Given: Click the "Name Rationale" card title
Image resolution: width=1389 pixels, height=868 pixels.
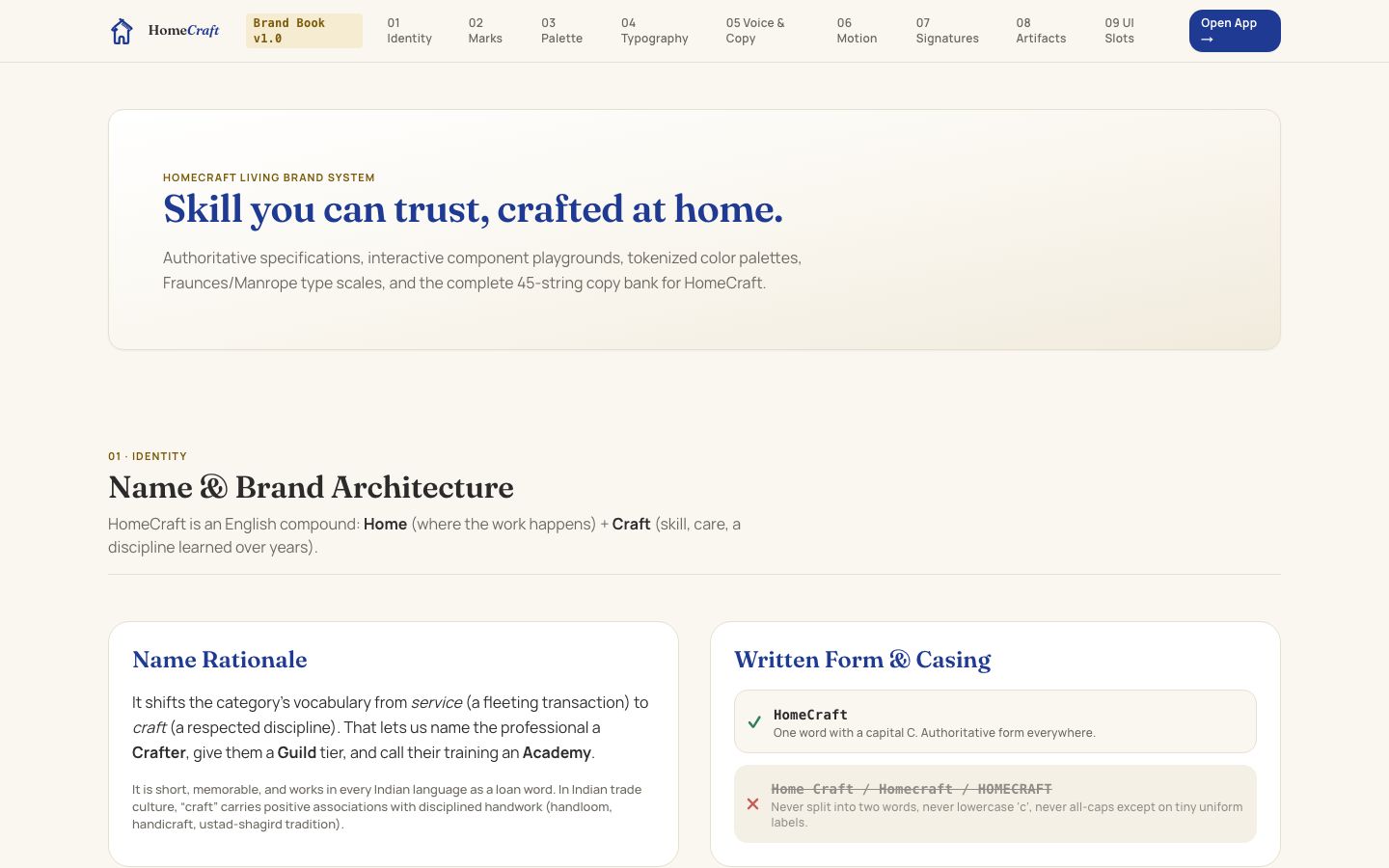Looking at the screenshot, I should [220, 660].
